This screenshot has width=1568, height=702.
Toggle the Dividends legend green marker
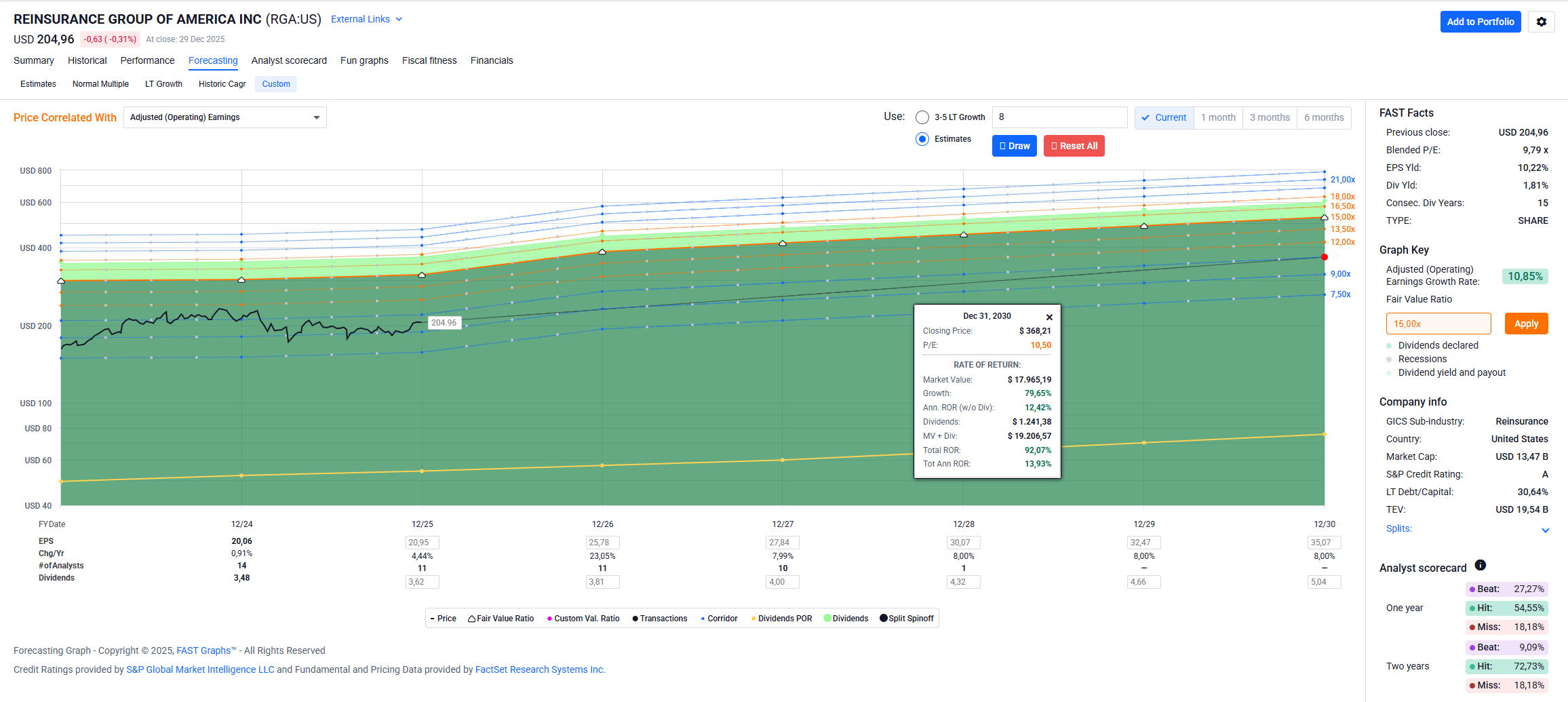pyautogui.click(x=827, y=619)
